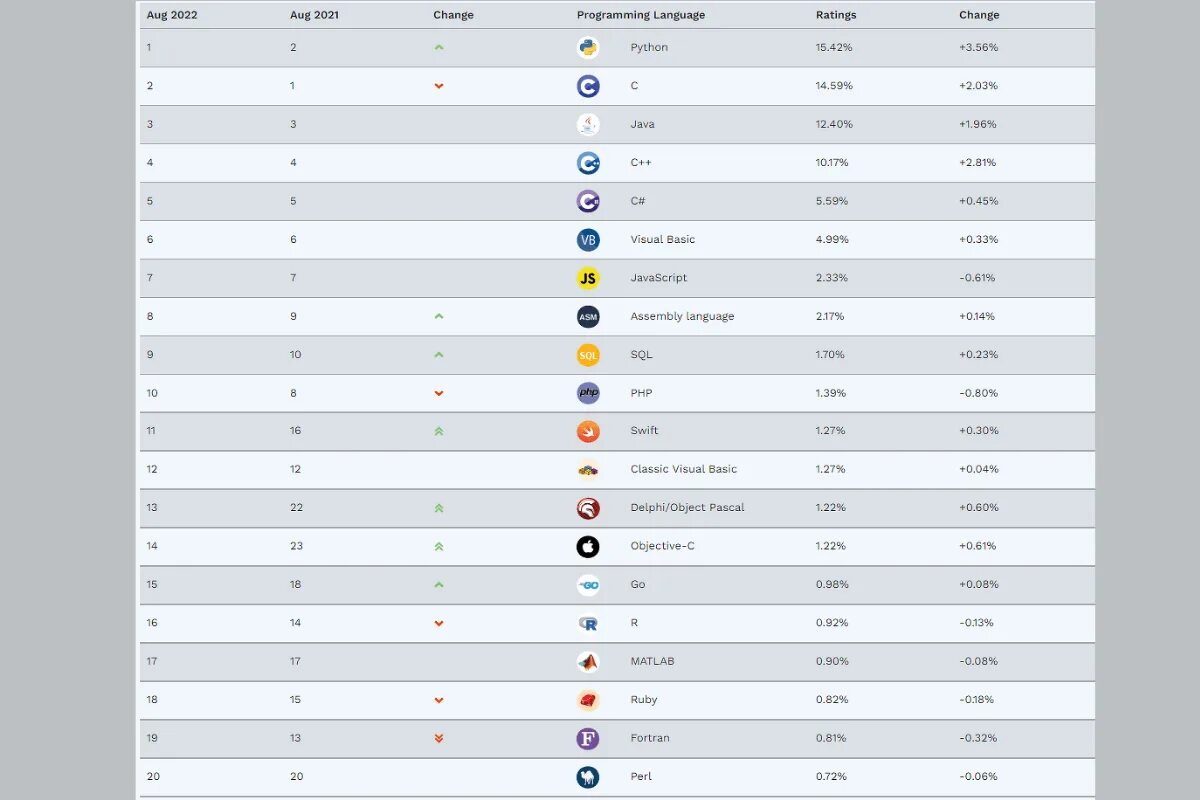1200x800 pixels.
Task: Click the MATLAB language name
Action: tap(652, 661)
